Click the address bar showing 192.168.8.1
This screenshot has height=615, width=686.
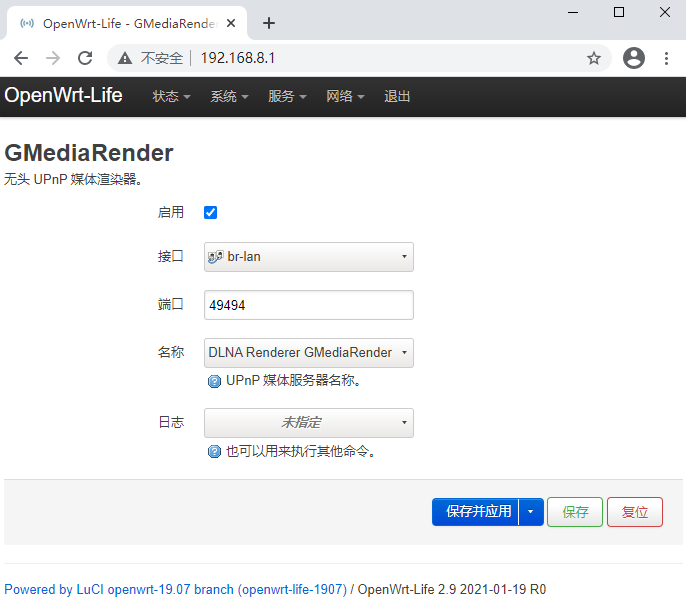[x=359, y=58]
